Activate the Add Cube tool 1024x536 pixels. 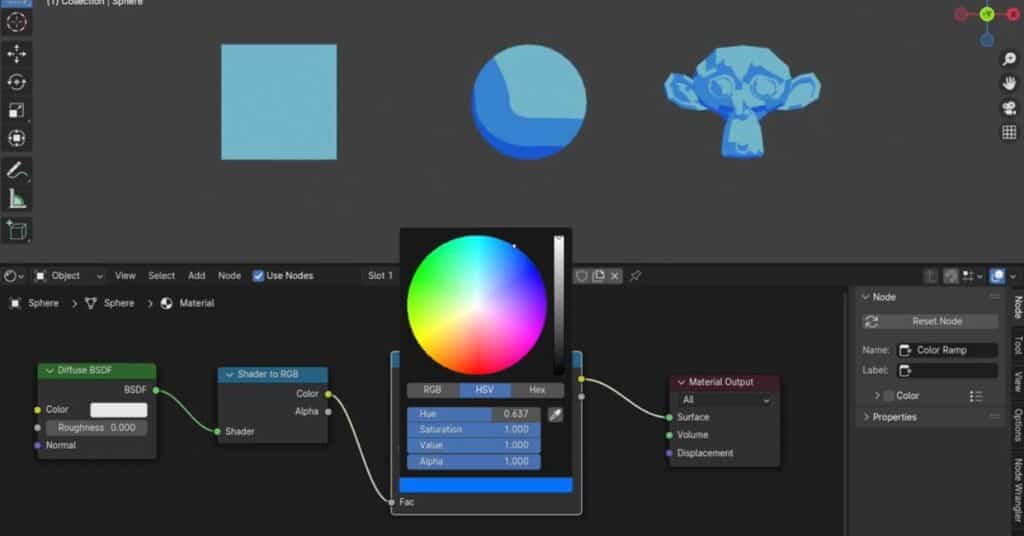(x=17, y=231)
